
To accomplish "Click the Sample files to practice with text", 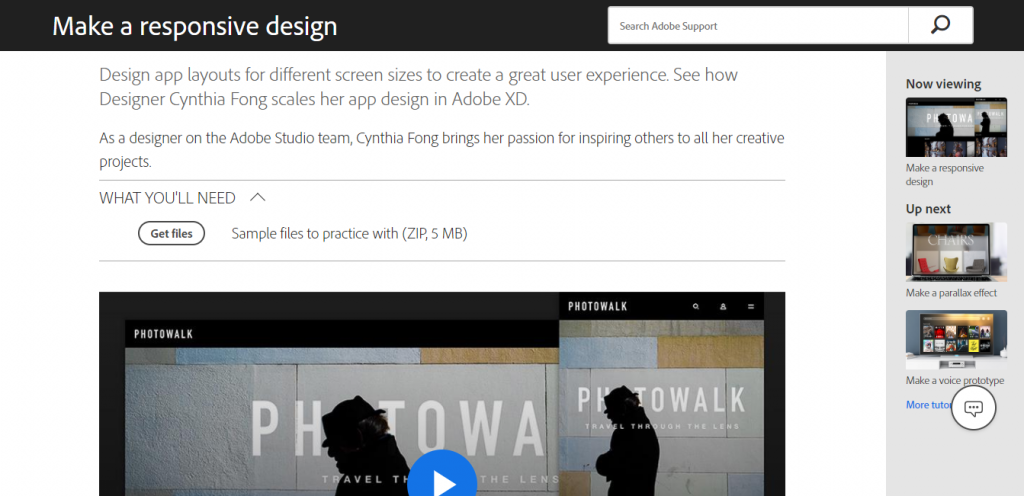I will tap(349, 234).
